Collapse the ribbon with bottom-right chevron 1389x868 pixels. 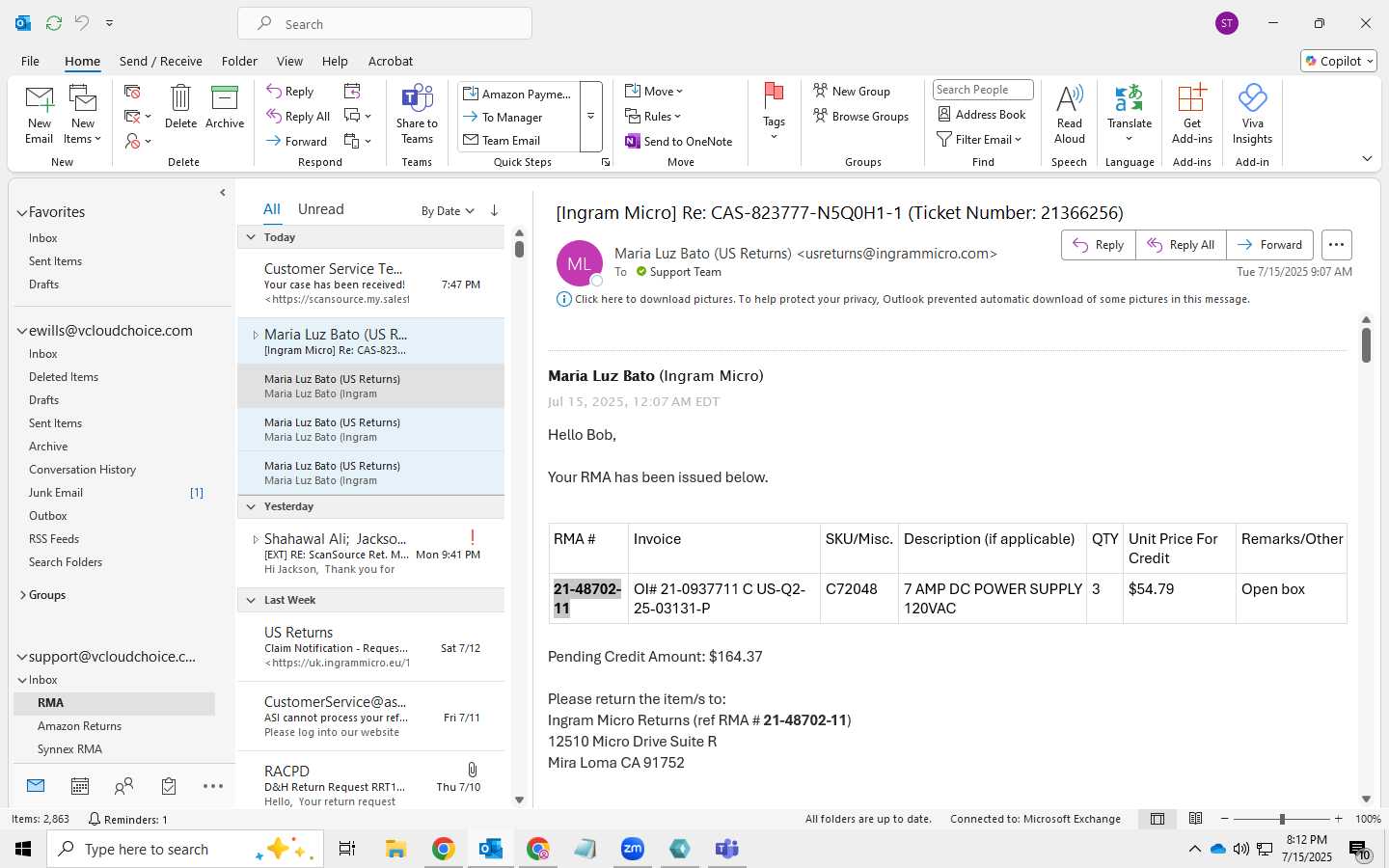click(x=1367, y=158)
